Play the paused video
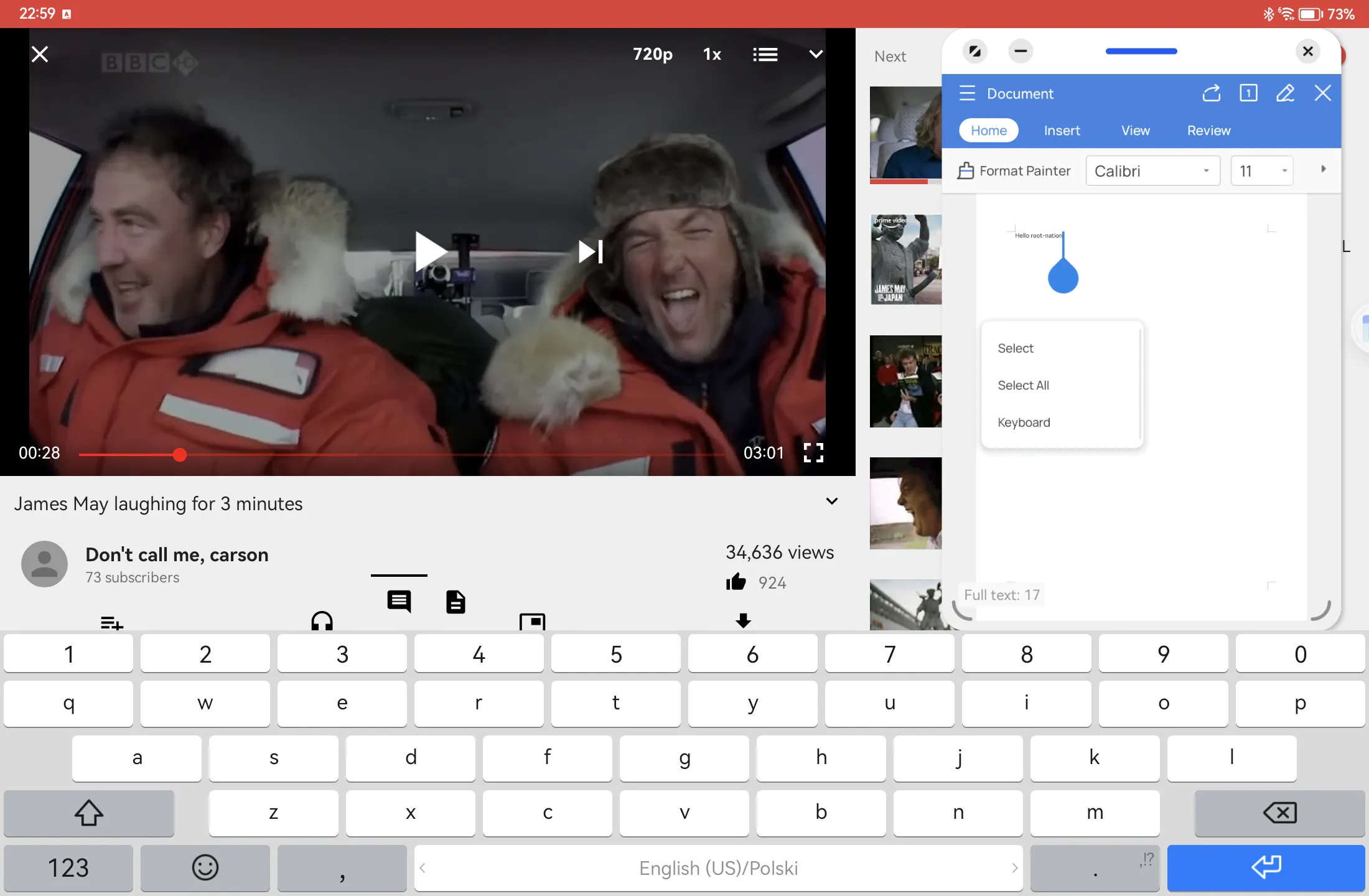1369x896 pixels. (x=431, y=251)
